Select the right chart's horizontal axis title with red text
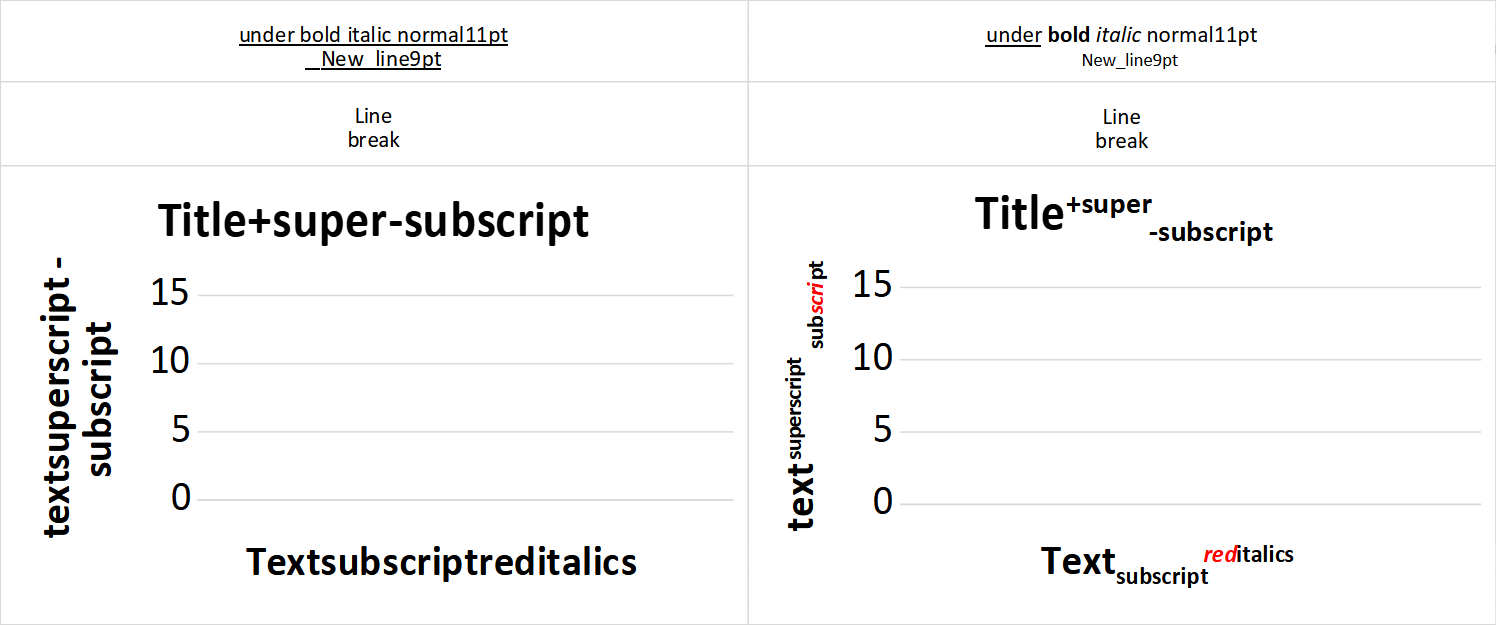The width and height of the screenshot is (1496, 625). point(1166,563)
